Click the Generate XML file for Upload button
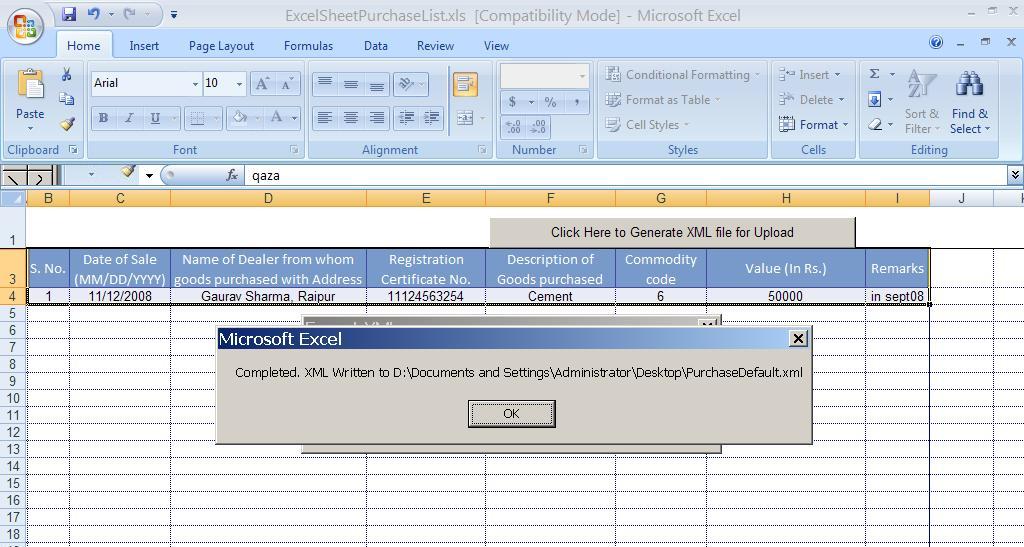This screenshot has width=1024, height=547. tap(672, 232)
